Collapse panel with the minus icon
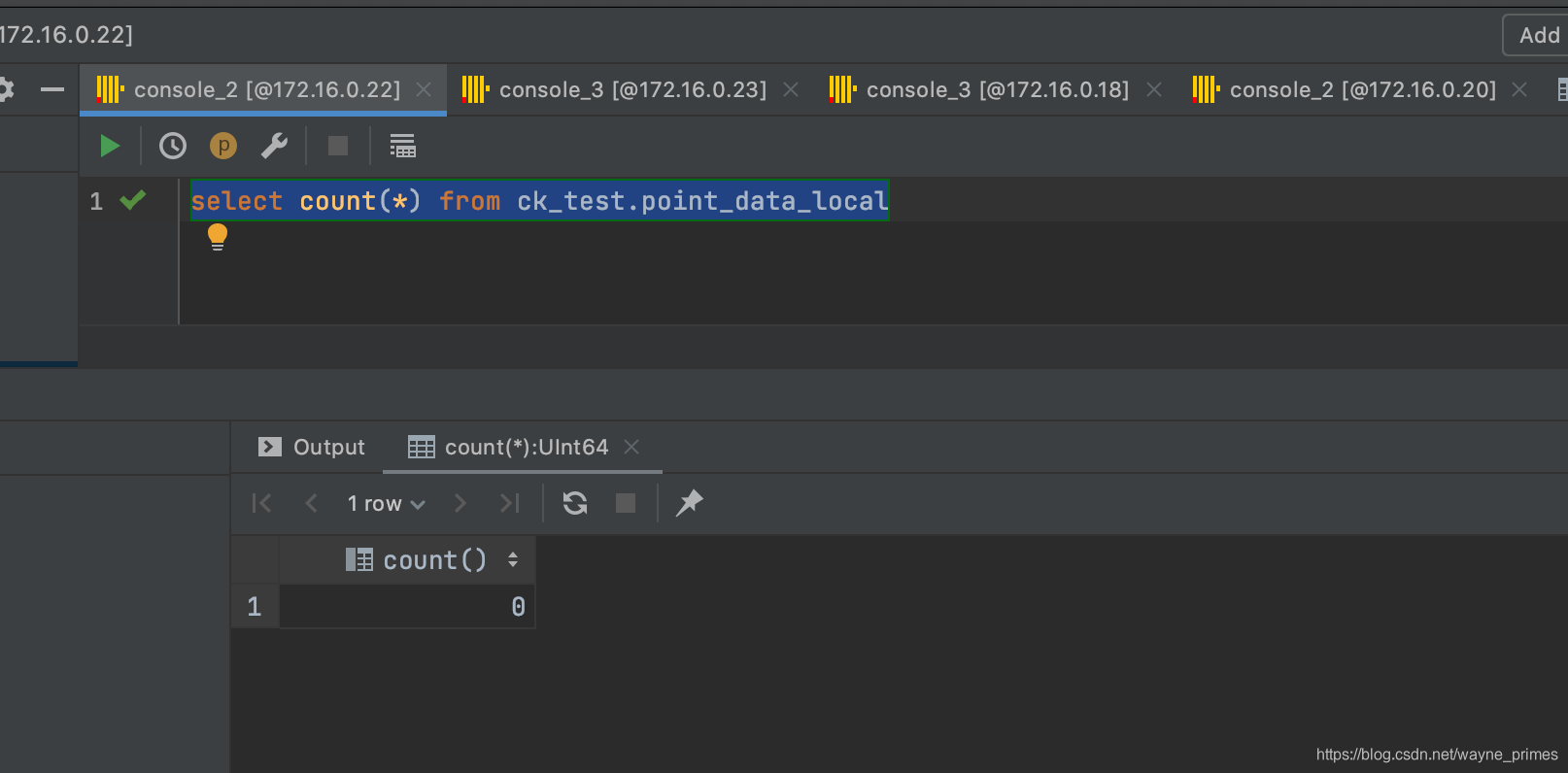The height and width of the screenshot is (773, 1568). click(x=52, y=89)
